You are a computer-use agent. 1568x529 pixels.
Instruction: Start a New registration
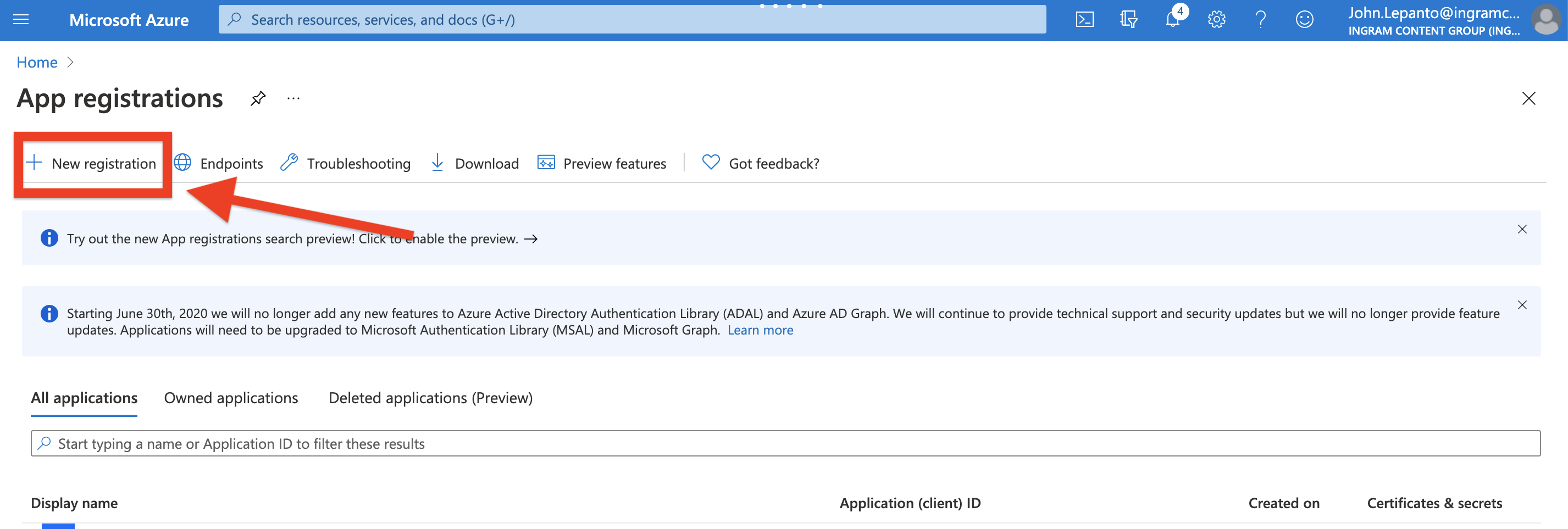pyautogui.click(x=92, y=163)
